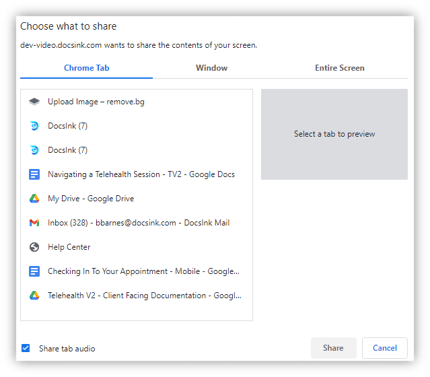Click the Share button
Screen dimensions: 430x377
click(x=333, y=348)
